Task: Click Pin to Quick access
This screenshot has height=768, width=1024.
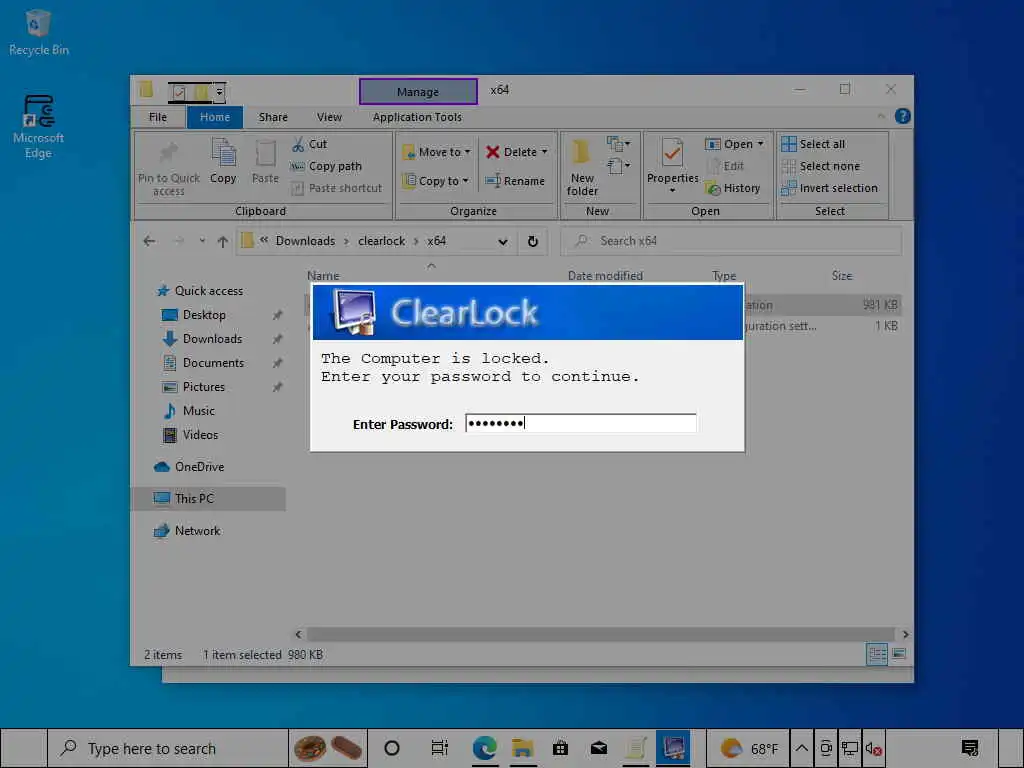Action: tap(168, 168)
